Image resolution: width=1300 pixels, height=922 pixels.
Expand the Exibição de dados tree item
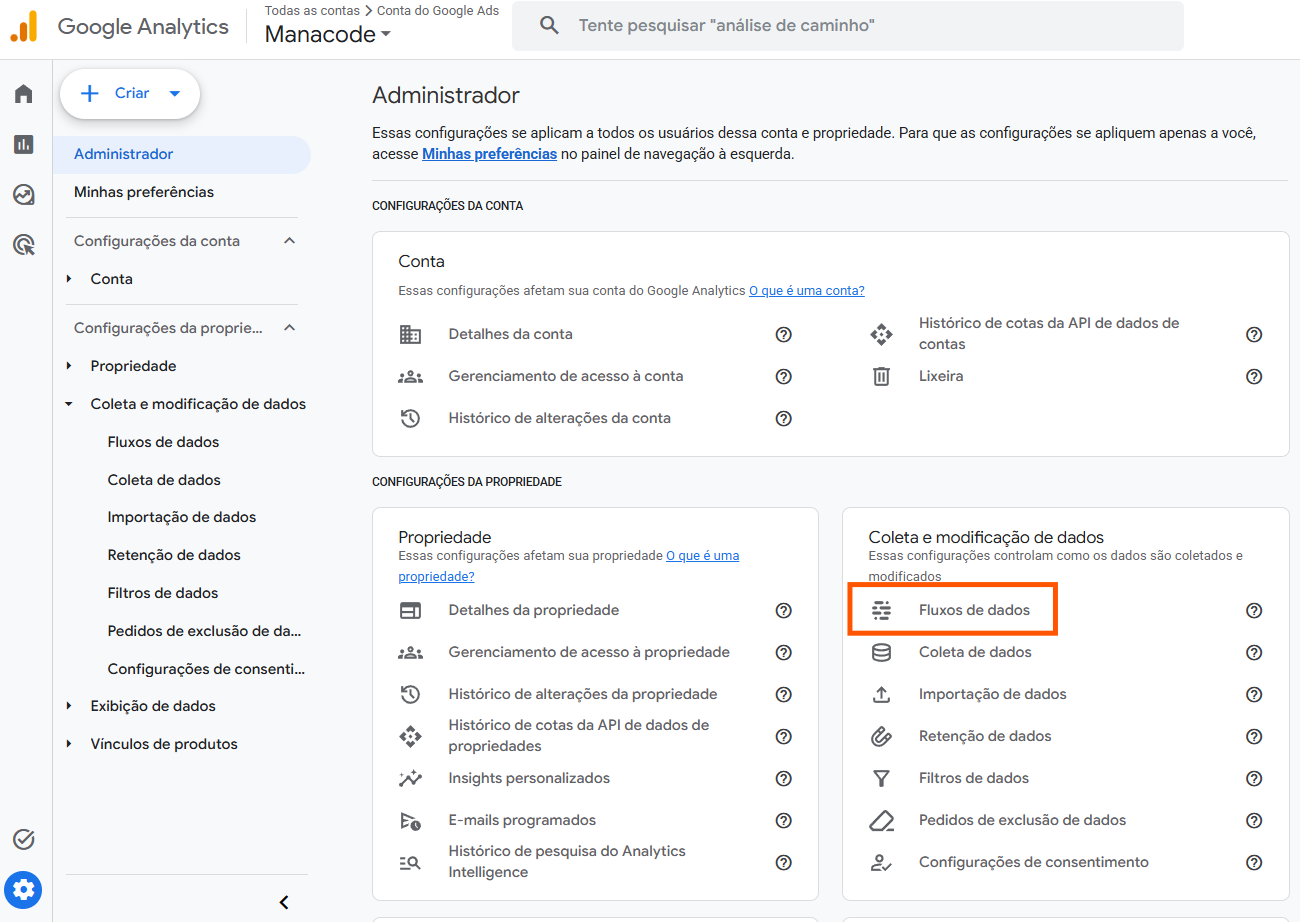69,706
